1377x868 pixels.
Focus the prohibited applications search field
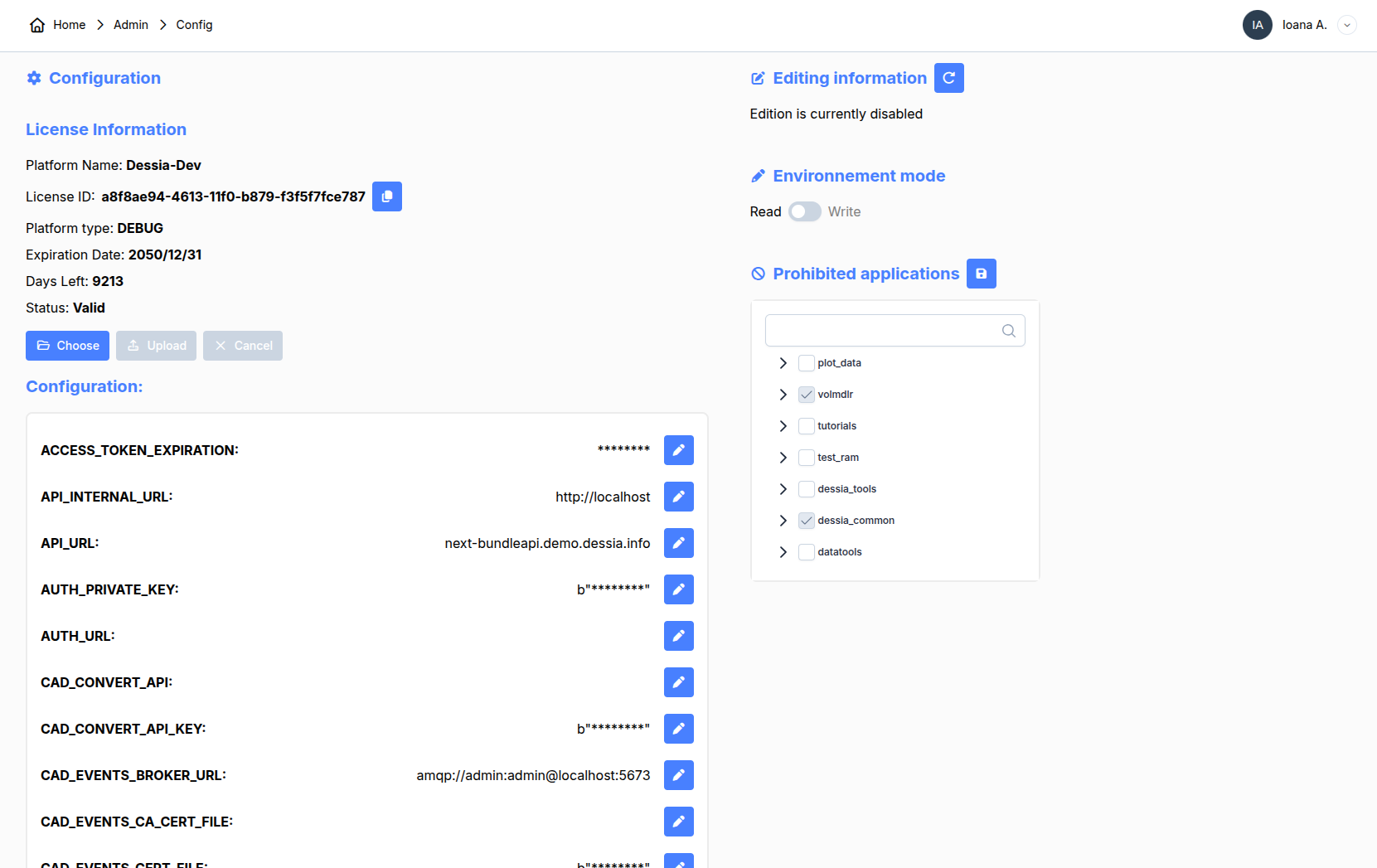pos(883,330)
